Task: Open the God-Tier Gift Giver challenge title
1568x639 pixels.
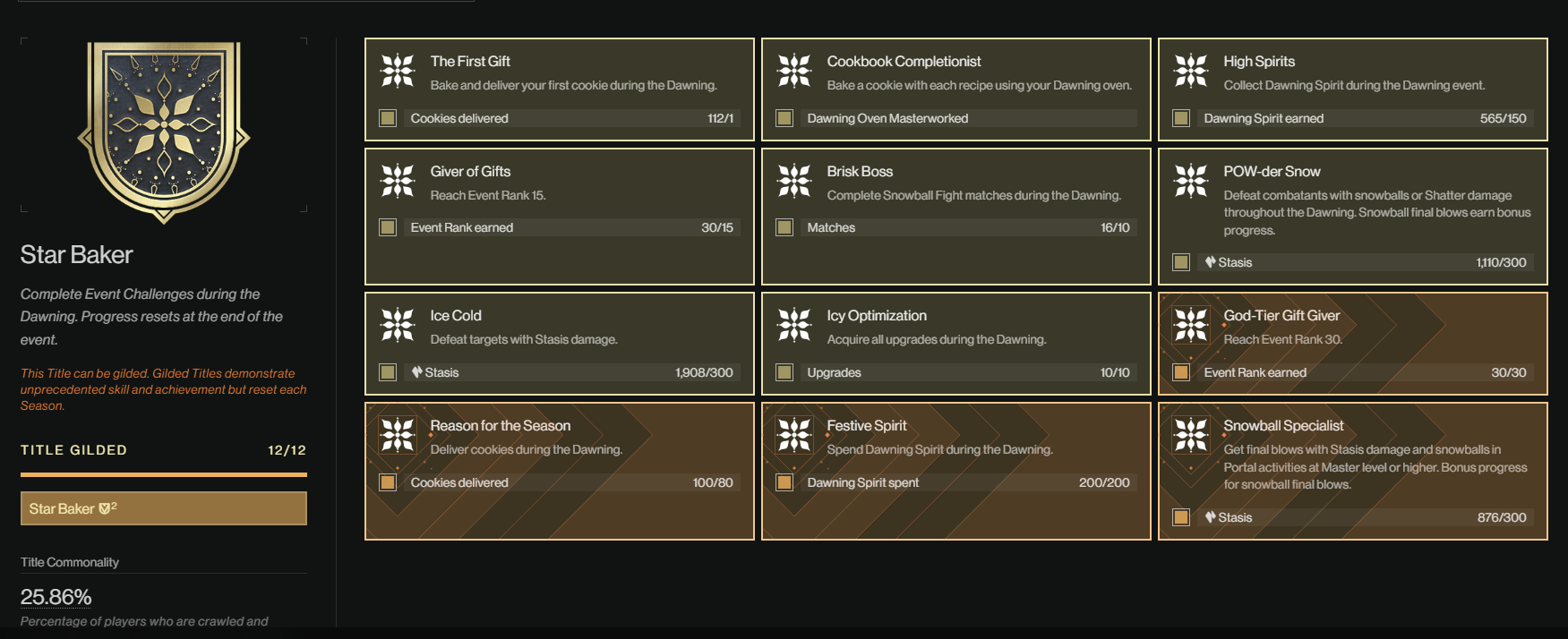Action: tap(1281, 315)
